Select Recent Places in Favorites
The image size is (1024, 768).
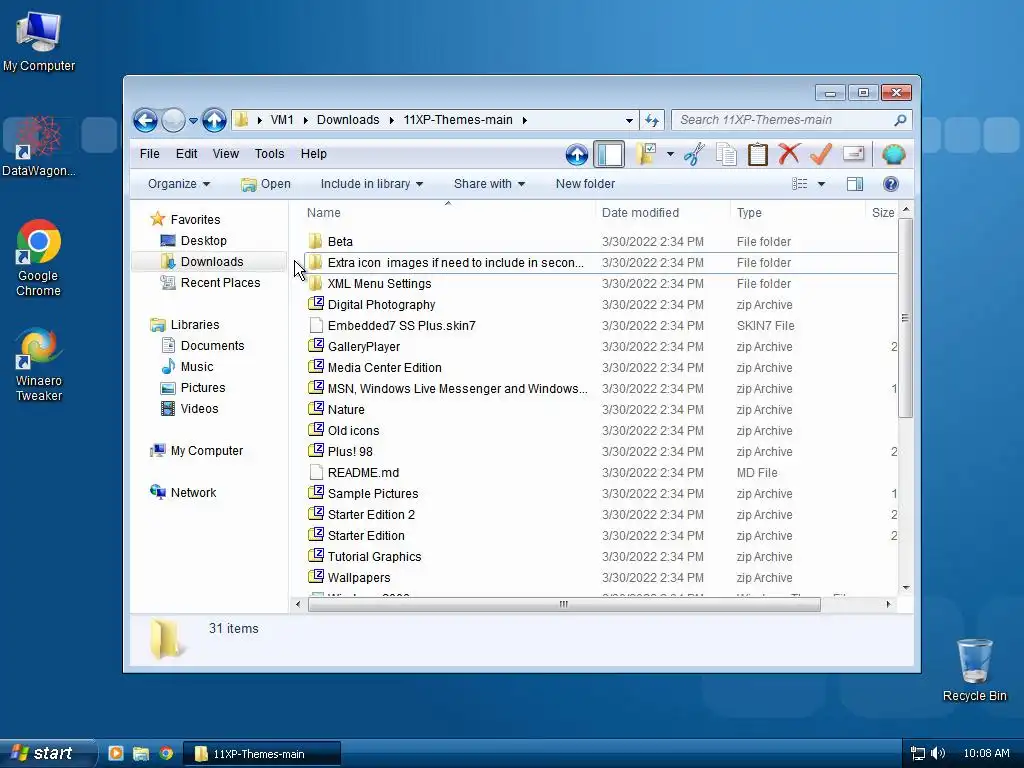[220, 283]
